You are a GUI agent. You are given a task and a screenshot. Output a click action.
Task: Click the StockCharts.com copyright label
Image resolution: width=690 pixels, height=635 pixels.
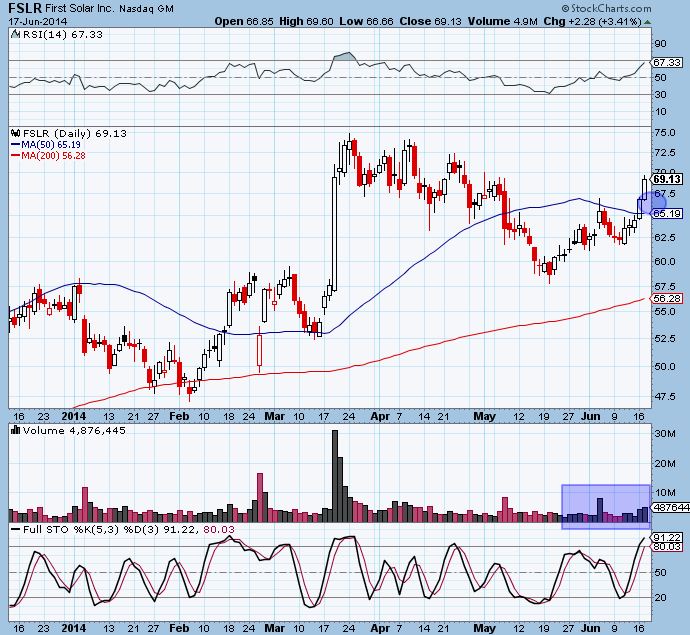click(x=606, y=8)
